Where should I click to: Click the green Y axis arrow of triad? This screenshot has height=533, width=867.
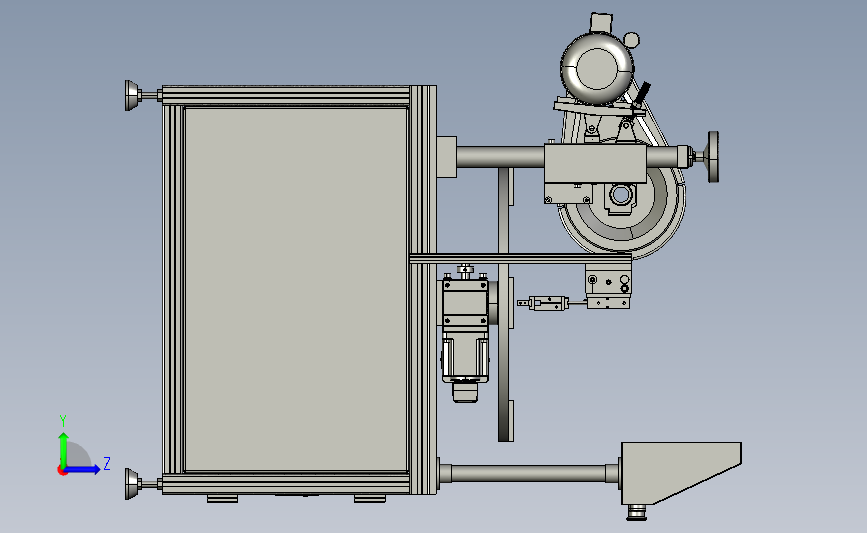tap(63, 449)
